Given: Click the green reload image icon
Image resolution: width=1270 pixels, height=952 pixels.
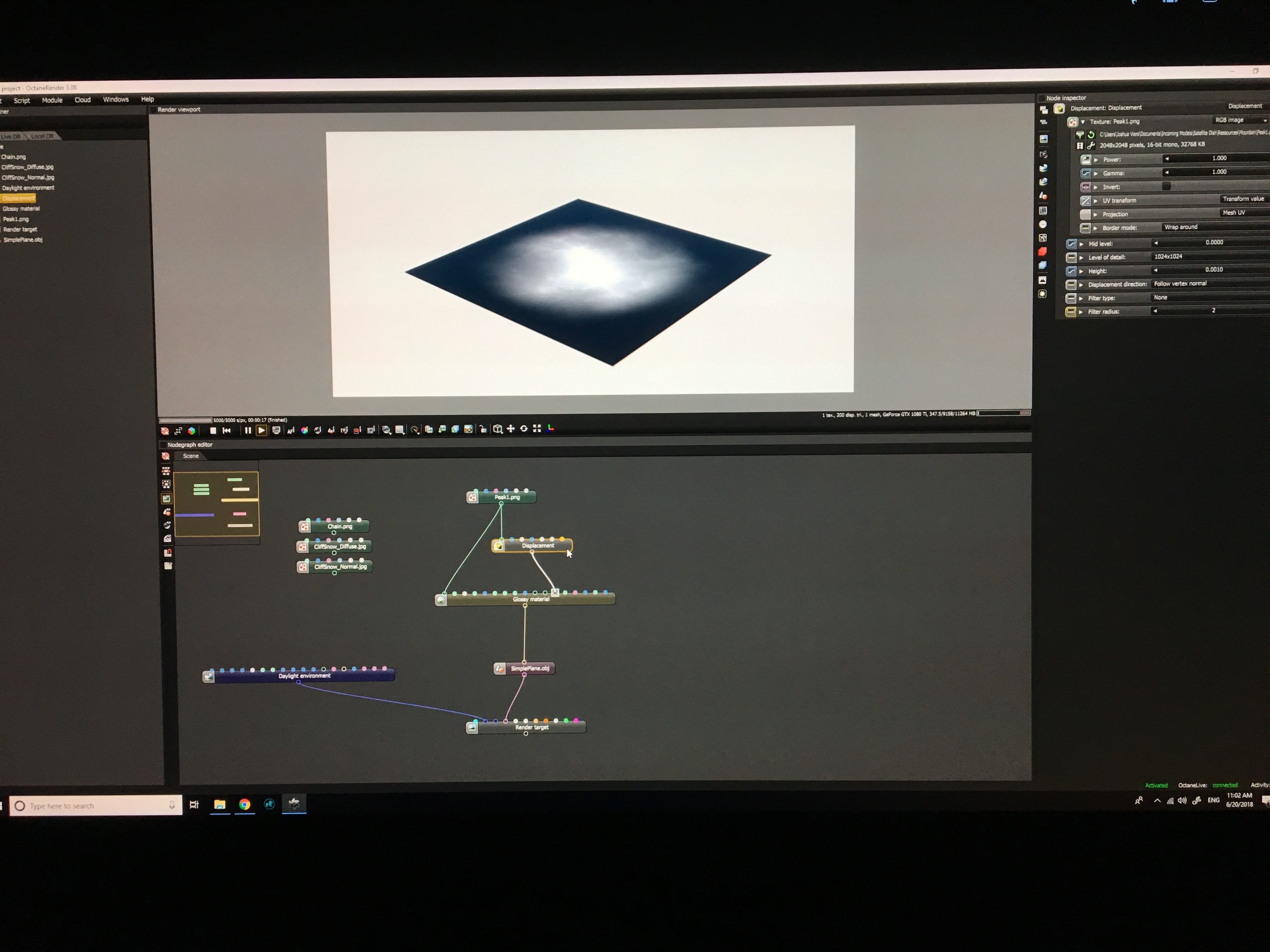Looking at the screenshot, I should [x=1091, y=134].
